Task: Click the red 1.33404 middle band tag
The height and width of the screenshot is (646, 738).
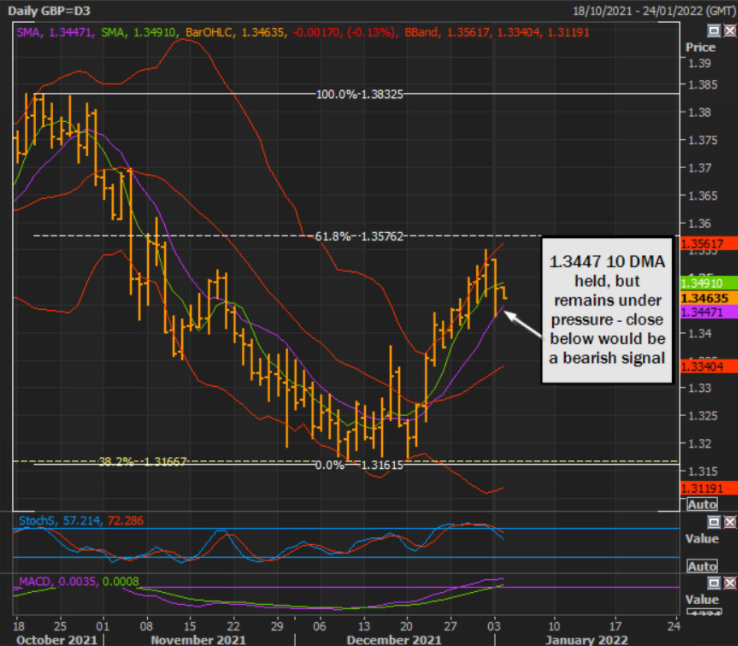Action: pyautogui.click(x=709, y=366)
